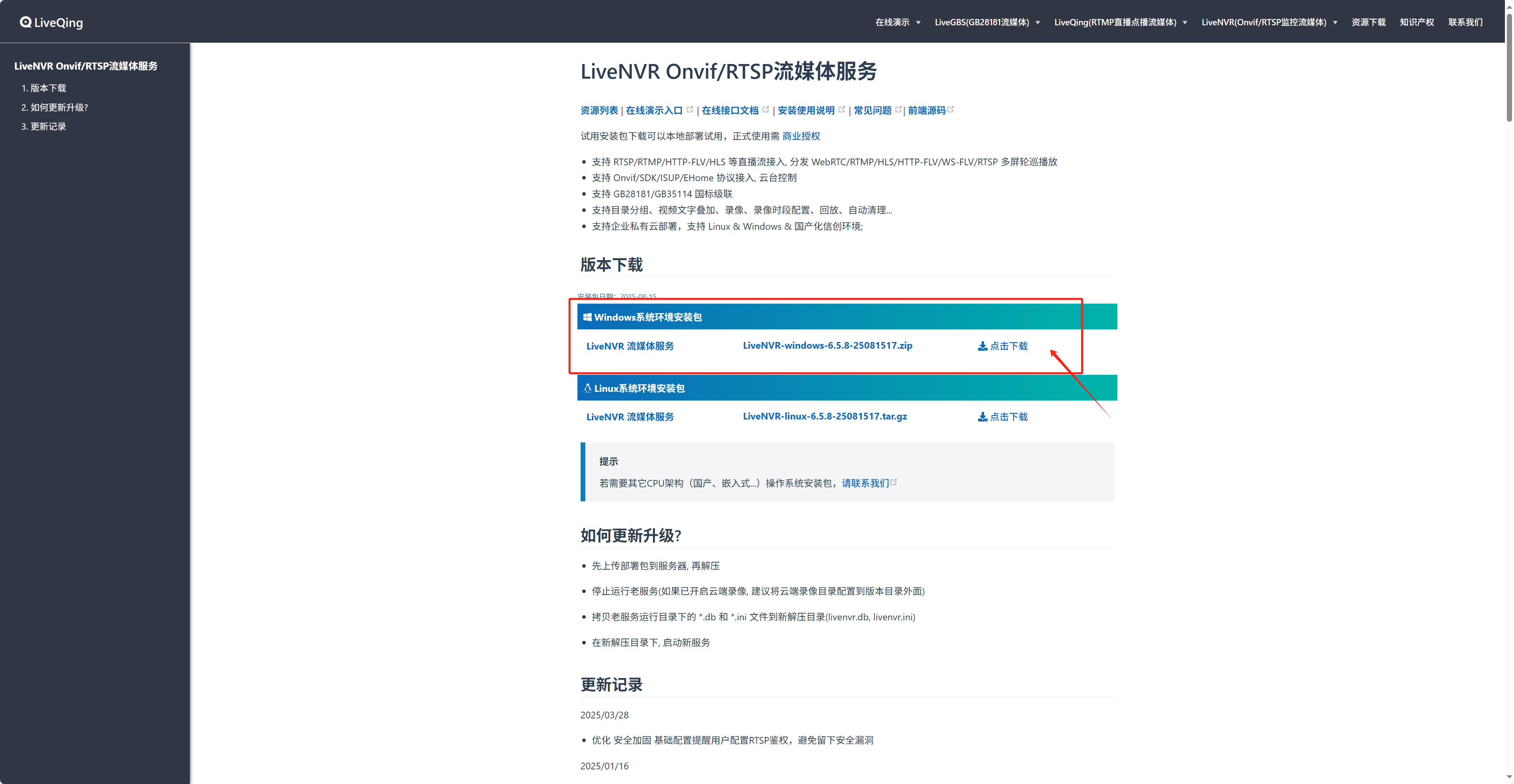Image resolution: width=1514 pixels, height=784 pixels.
Task: Open the 请联系我们 link in tip box
Action: click(x=865, y=483)
